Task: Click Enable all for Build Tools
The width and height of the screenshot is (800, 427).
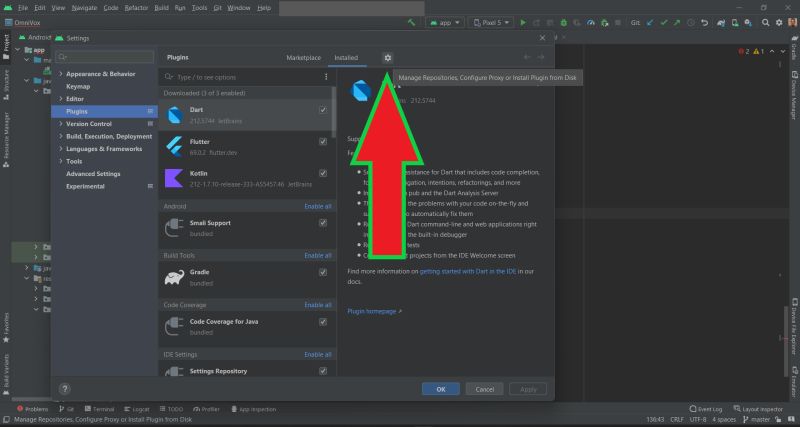Action: 317,256
